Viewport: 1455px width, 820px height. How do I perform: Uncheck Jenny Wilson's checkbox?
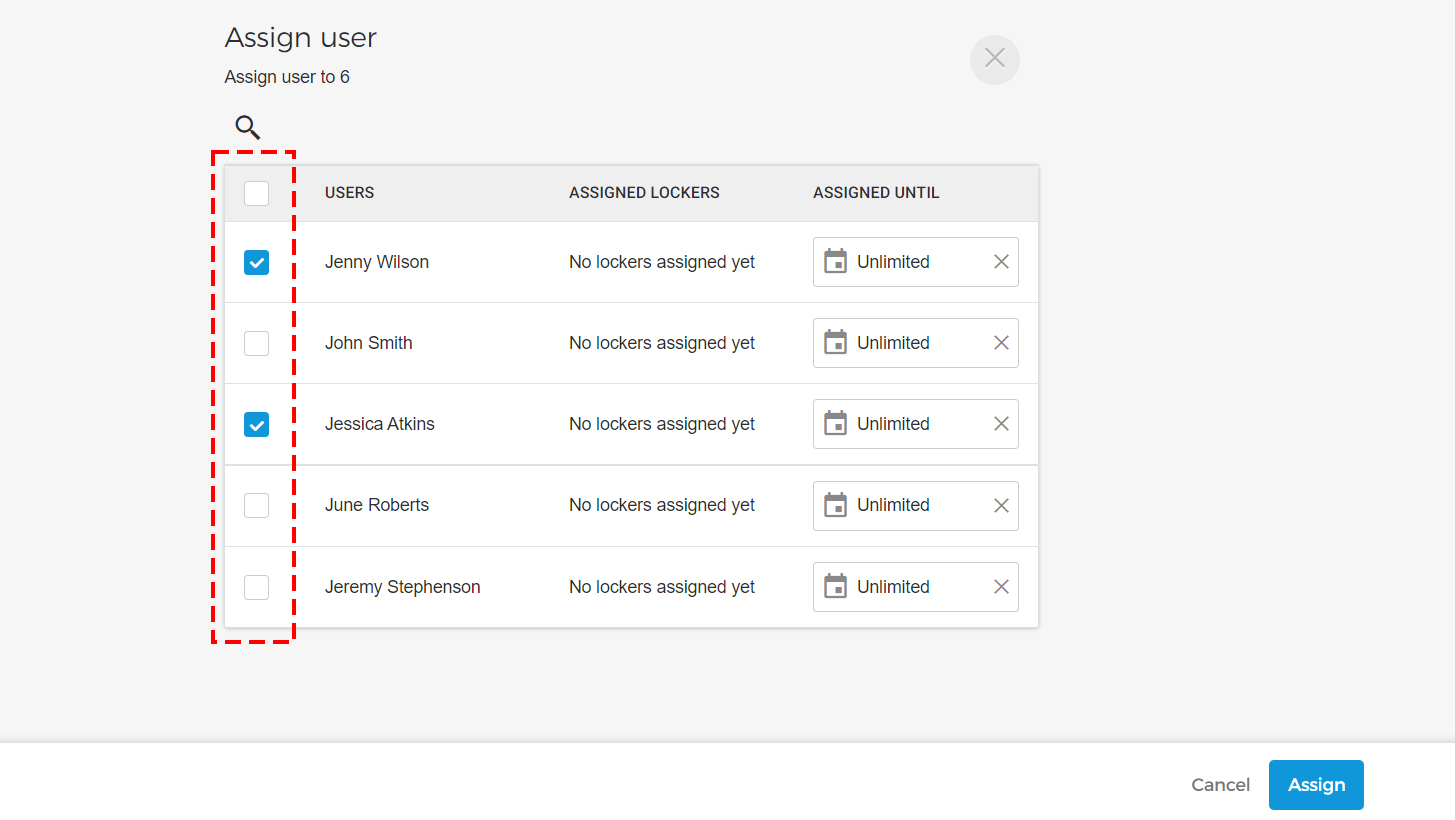click(257, 262)
